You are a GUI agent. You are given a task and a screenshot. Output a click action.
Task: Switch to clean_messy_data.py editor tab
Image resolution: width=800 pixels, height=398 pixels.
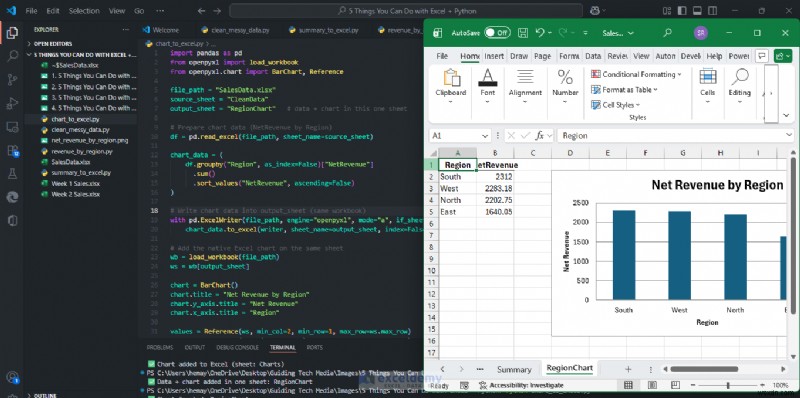235,30
